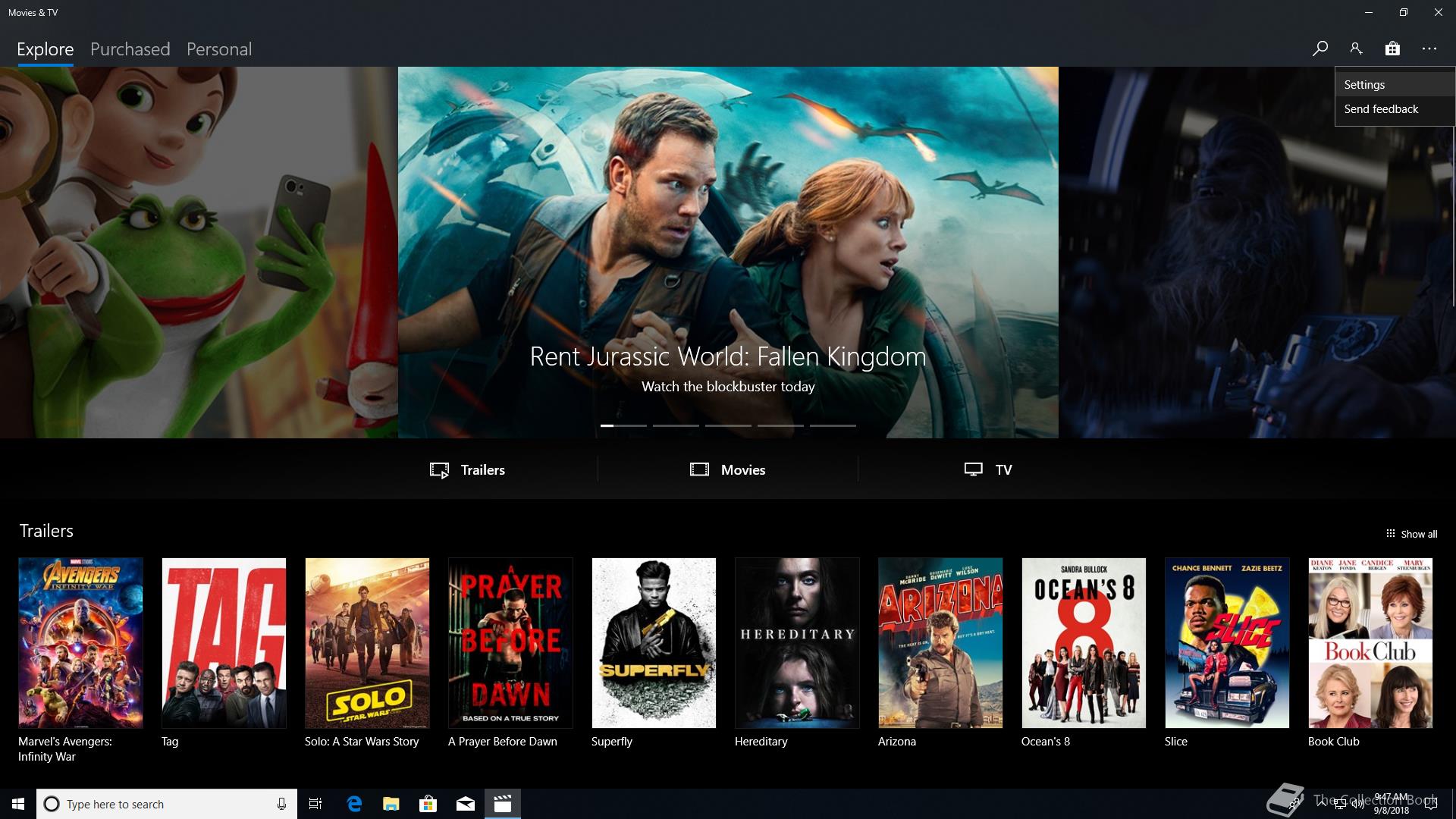
Task: Open the Mail app from taskbar
Action: coord(466,804)
